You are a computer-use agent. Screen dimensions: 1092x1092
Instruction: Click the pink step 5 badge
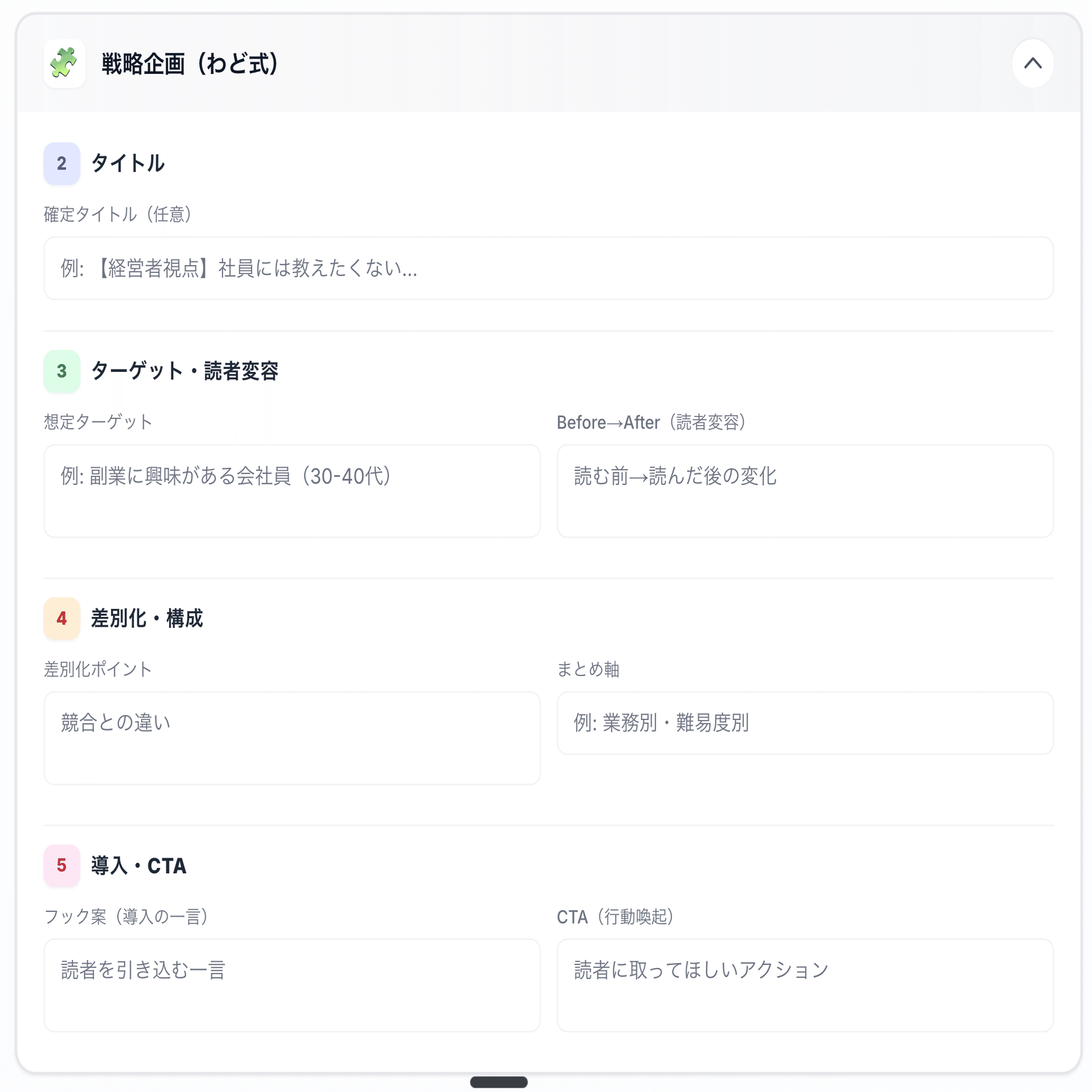(62, 865)
